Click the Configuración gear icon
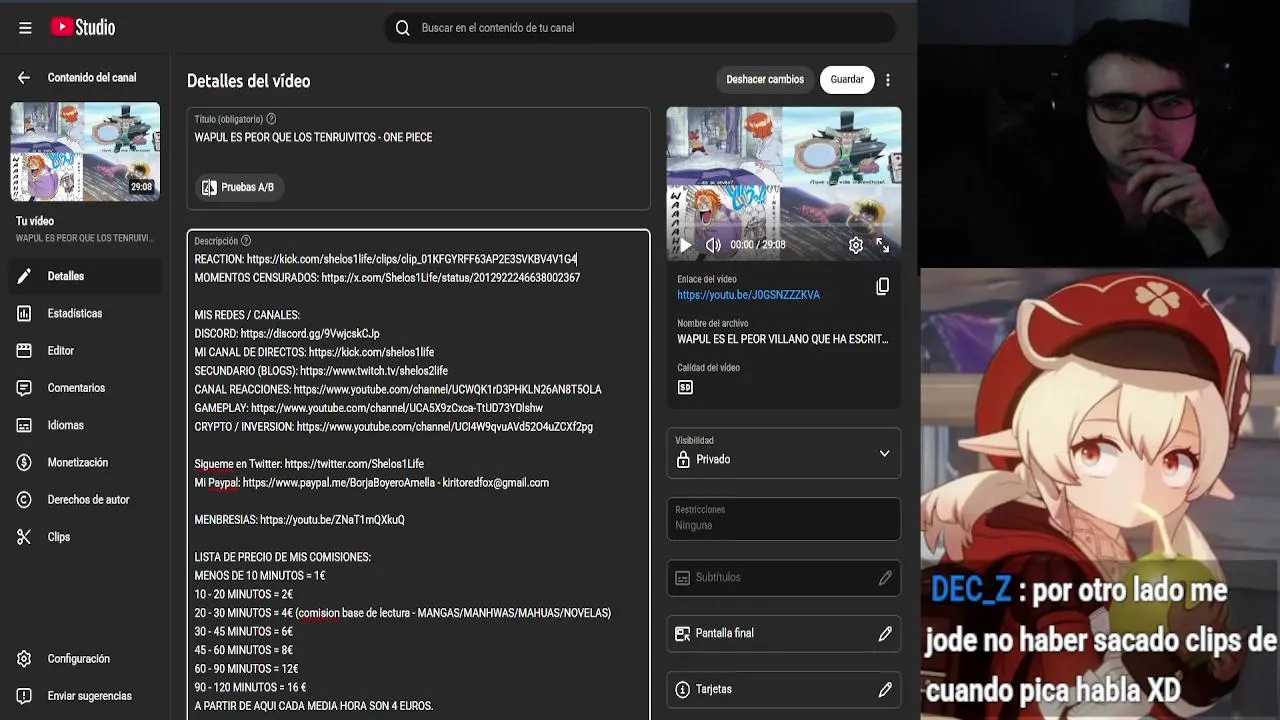 (24, 659)
